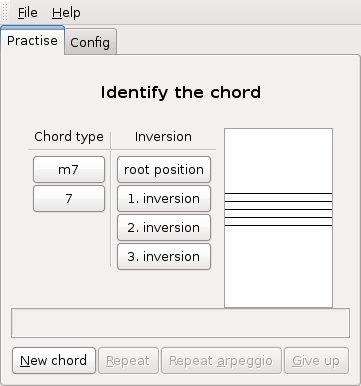Open the Help menu
The height and width of the screenshot is (386, 361).
(x=66, y=13)
